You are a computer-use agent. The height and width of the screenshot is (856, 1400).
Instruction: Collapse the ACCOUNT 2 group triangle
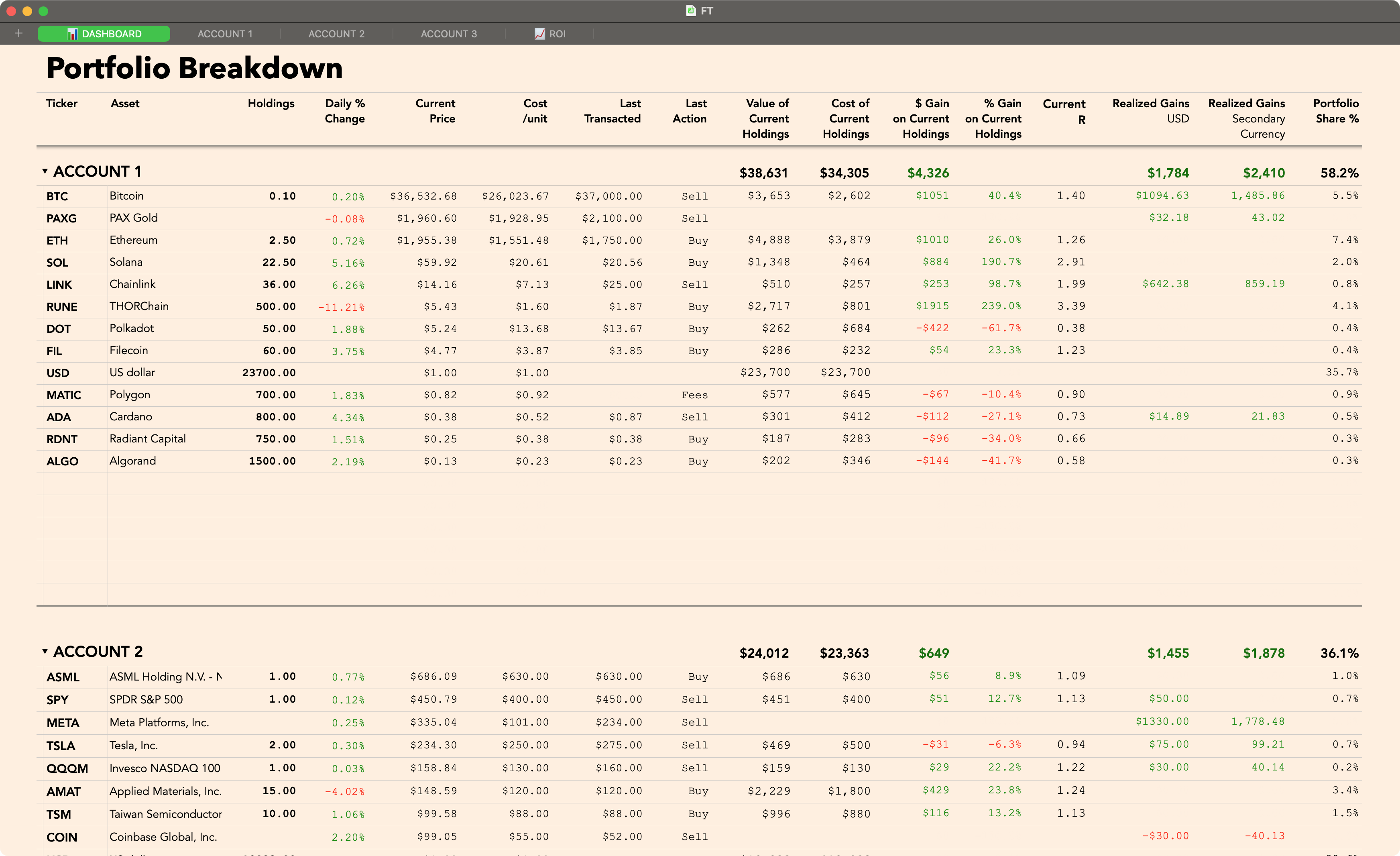pos(45,651)
